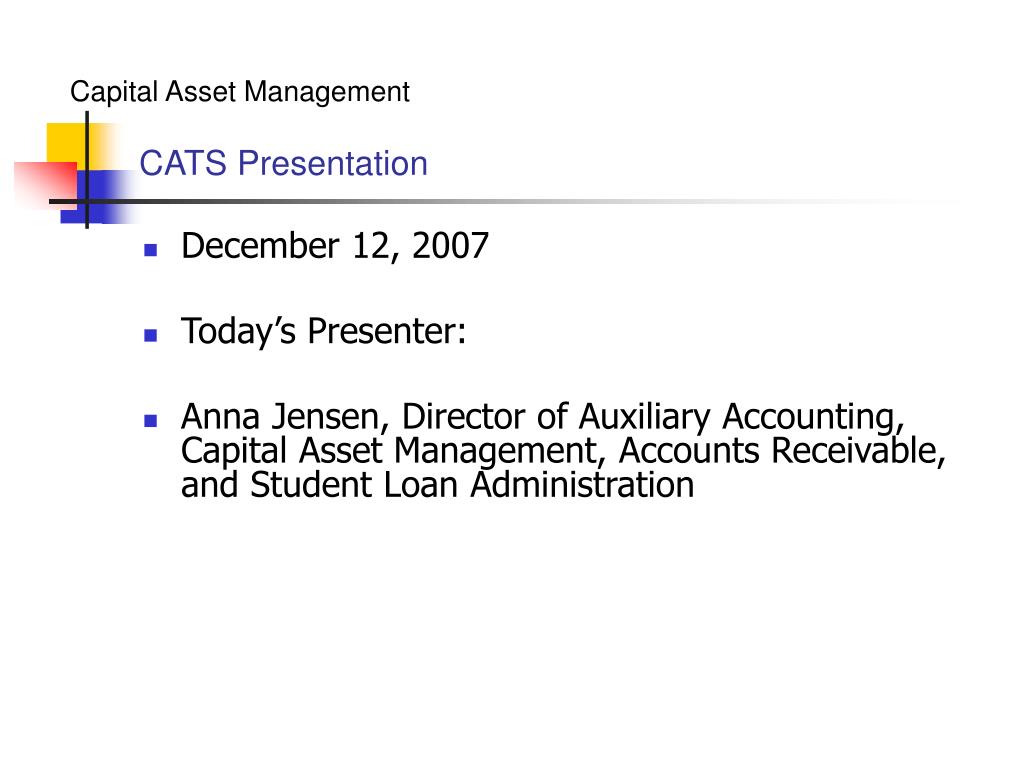Click the Accounts Receivable text
The height and width of the screenshot is (768, 1024).
click(x=781, y=451)
